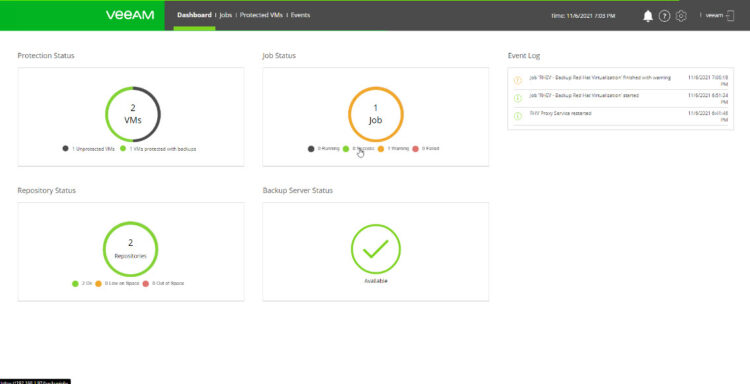750x384 pixels.
Task: Open the Events tab
Action: 300,15
